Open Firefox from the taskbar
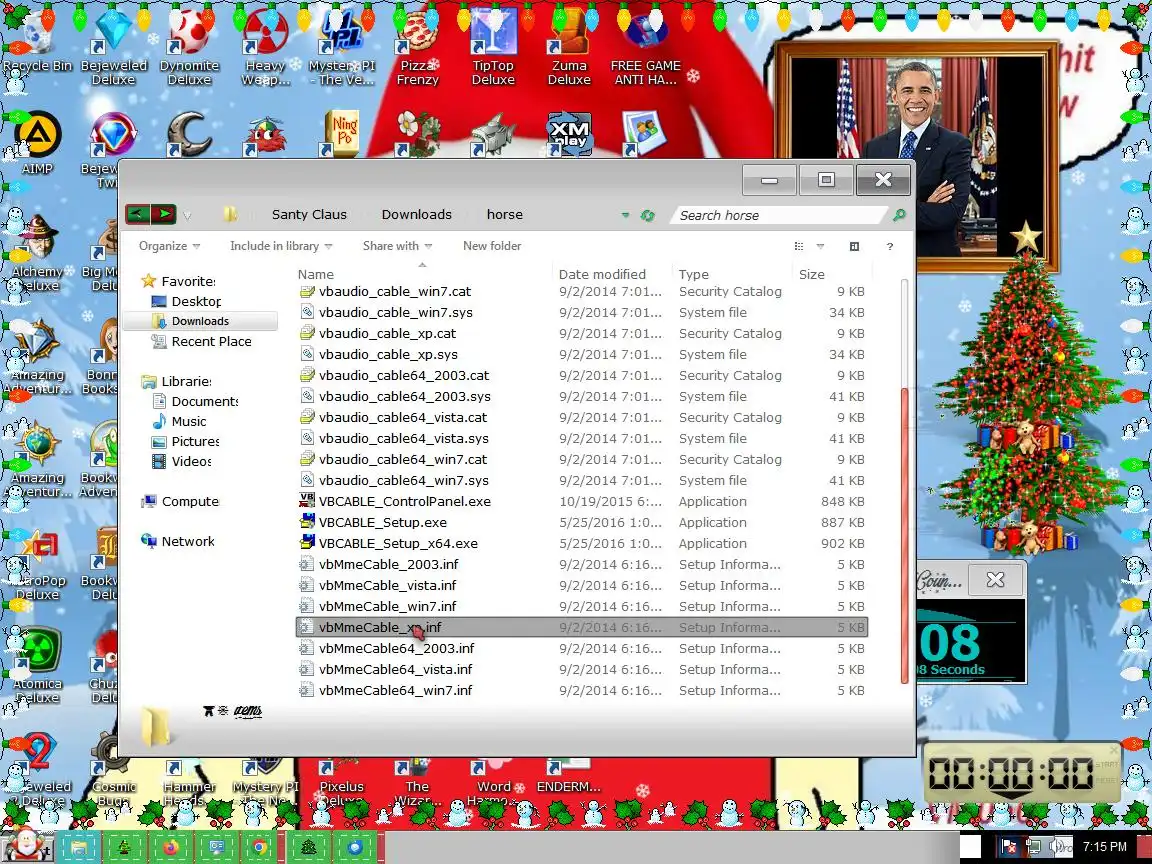The height and width of the screenshot is (864, 1152). 170,847
